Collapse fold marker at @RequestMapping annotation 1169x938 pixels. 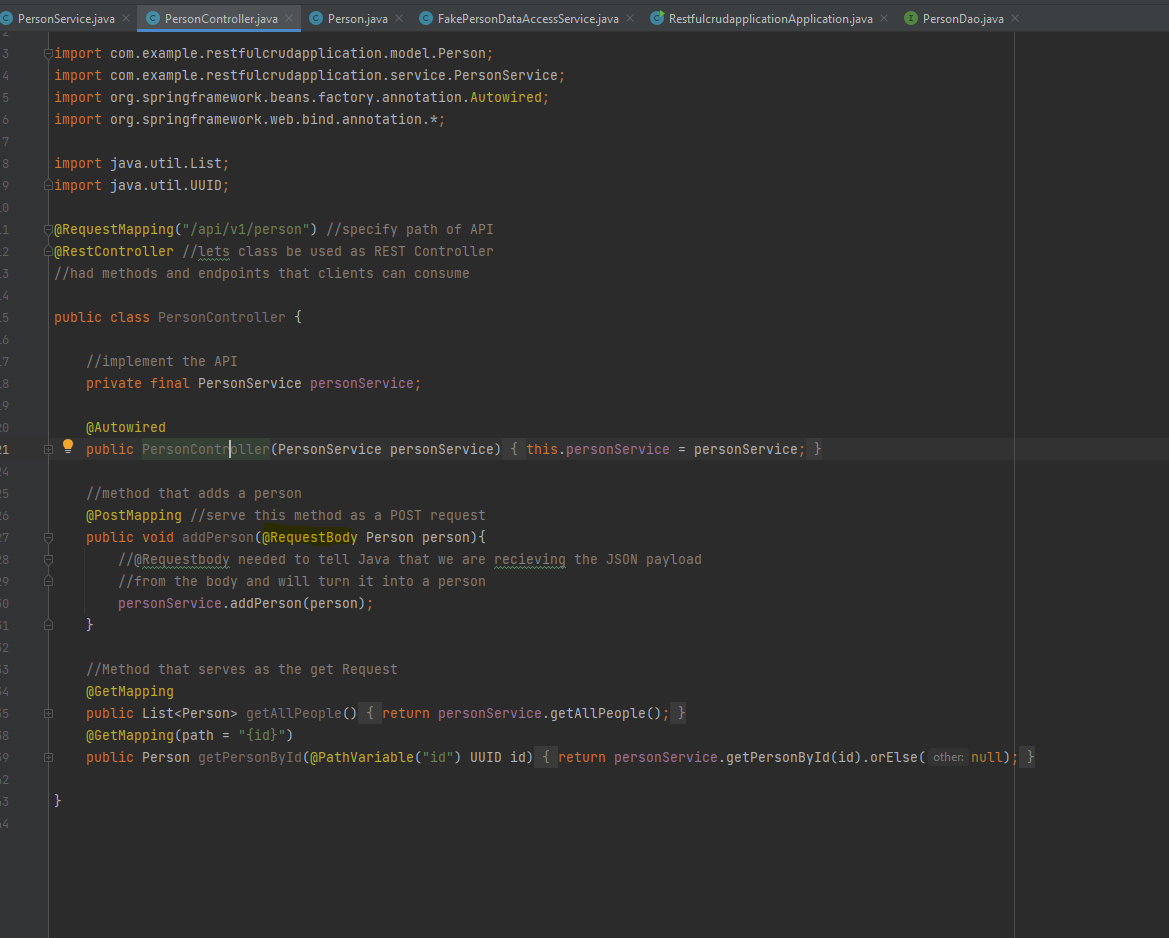[48, 230]
